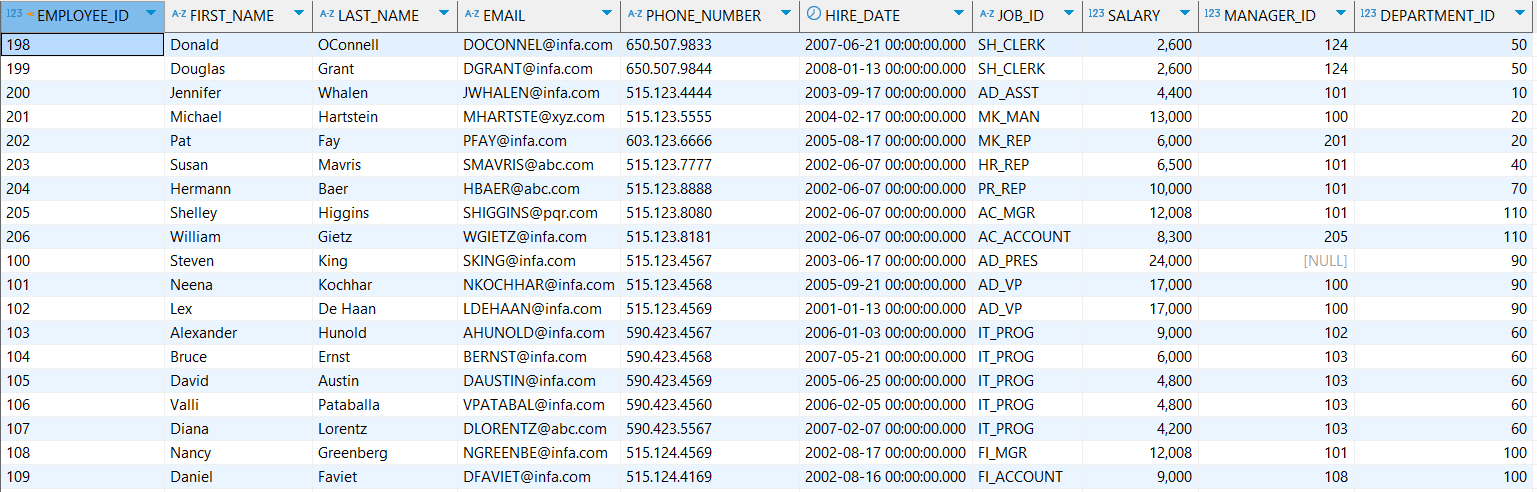Screen dimensions: 1537x492
Task: Select job ID cell AD_PRES
Action: 1027,261
